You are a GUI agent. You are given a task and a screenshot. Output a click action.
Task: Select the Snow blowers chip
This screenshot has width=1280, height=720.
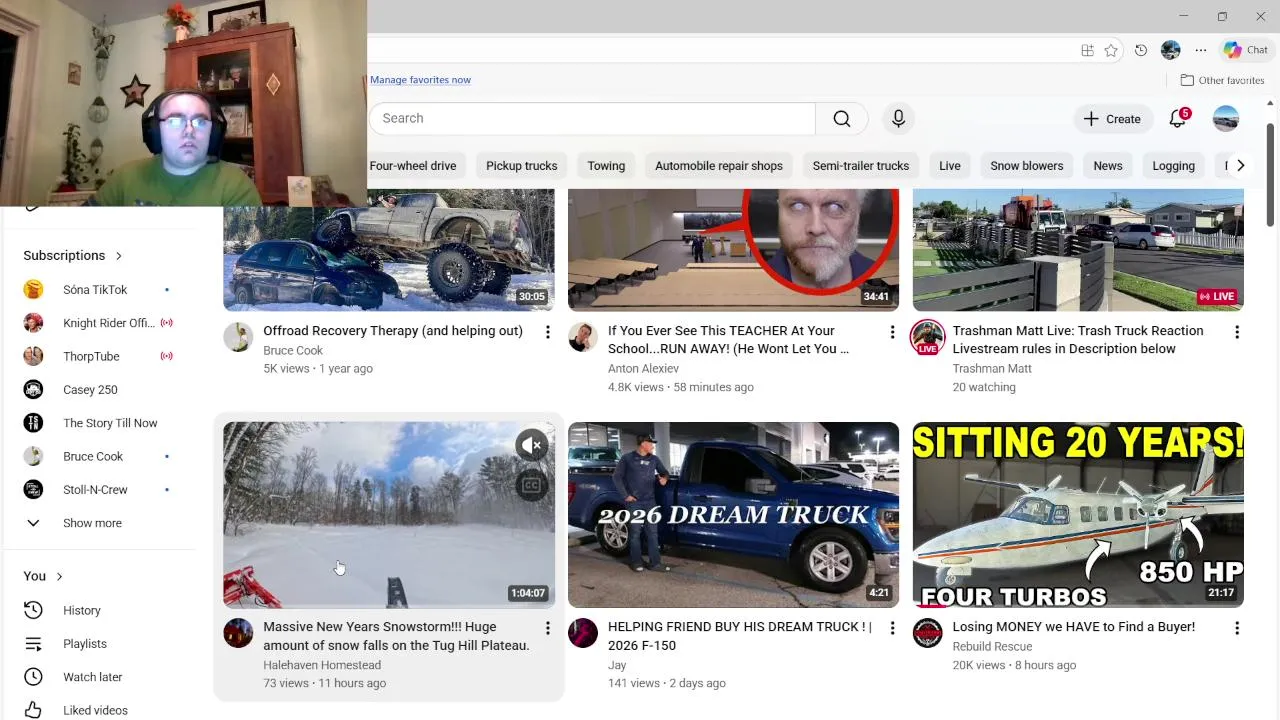click(x=1027, y=166)
